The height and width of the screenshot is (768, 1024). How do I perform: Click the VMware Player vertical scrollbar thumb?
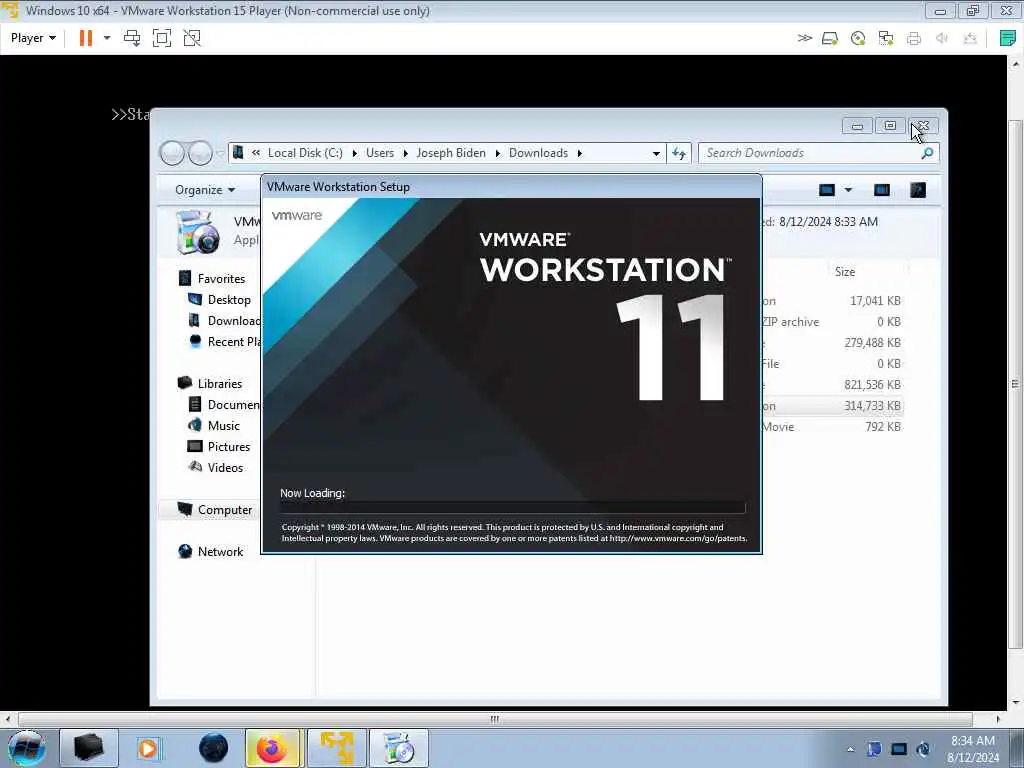[1016, 384]
